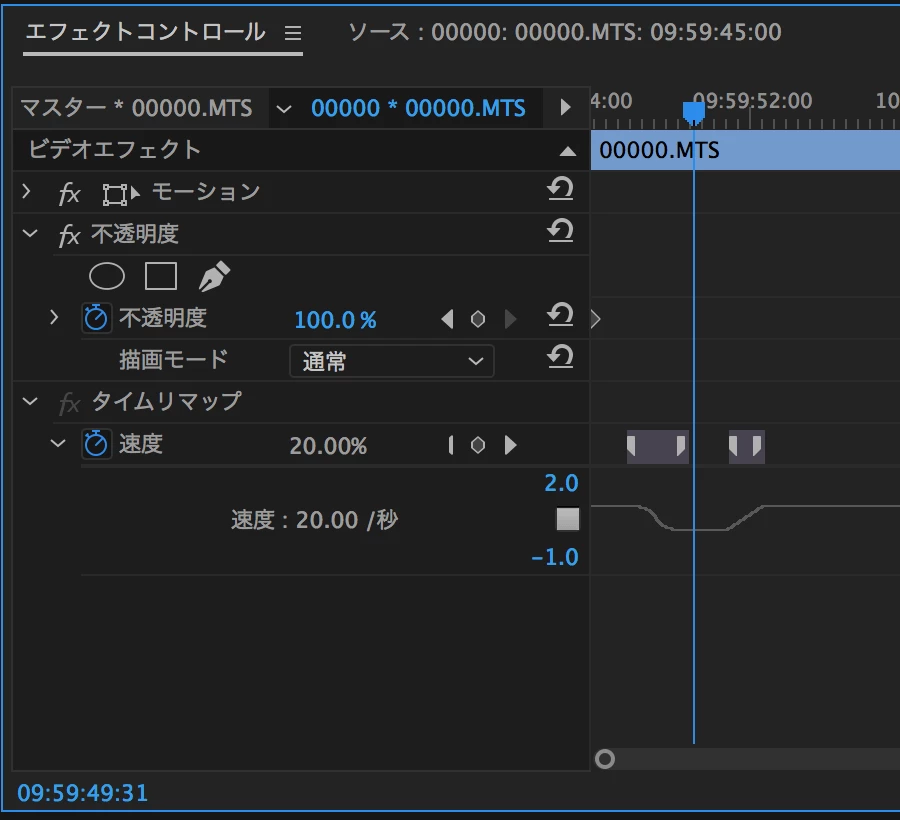Add or remove 速度 keyframe
The width and height of the screenshot is (900, 820).
pos(478,445)
